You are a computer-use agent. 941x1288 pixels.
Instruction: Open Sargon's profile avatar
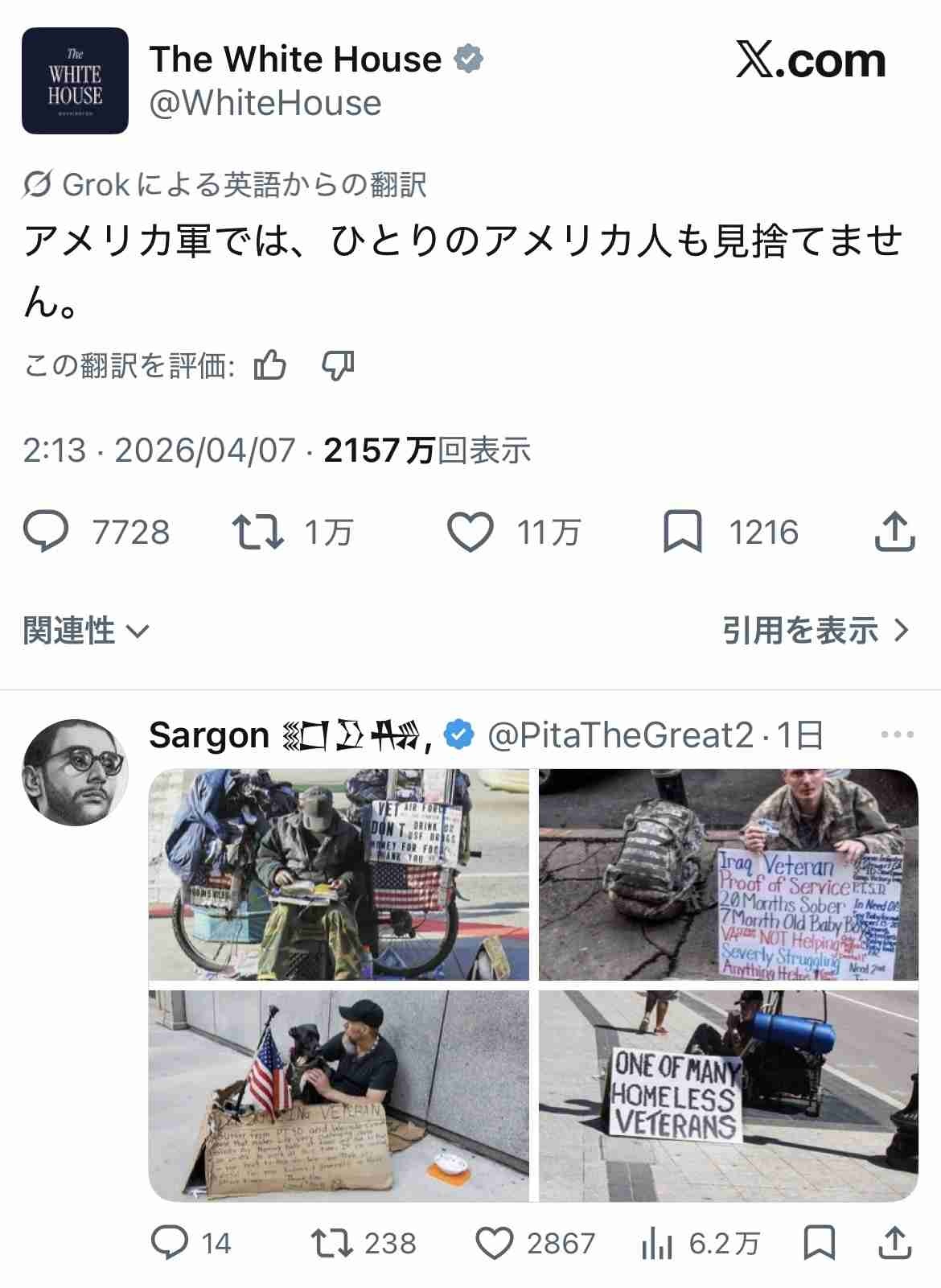[75, 772]
